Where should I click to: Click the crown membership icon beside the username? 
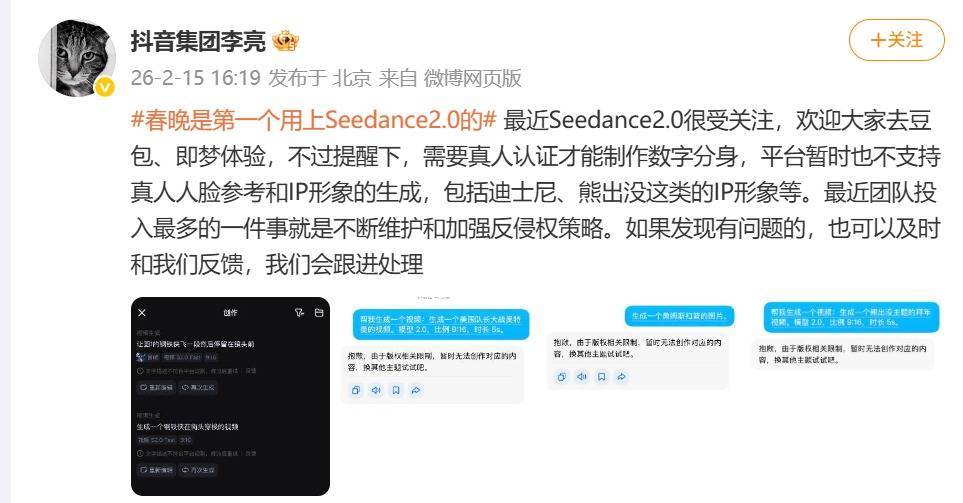pyautogui.click(x=285, y=41)
